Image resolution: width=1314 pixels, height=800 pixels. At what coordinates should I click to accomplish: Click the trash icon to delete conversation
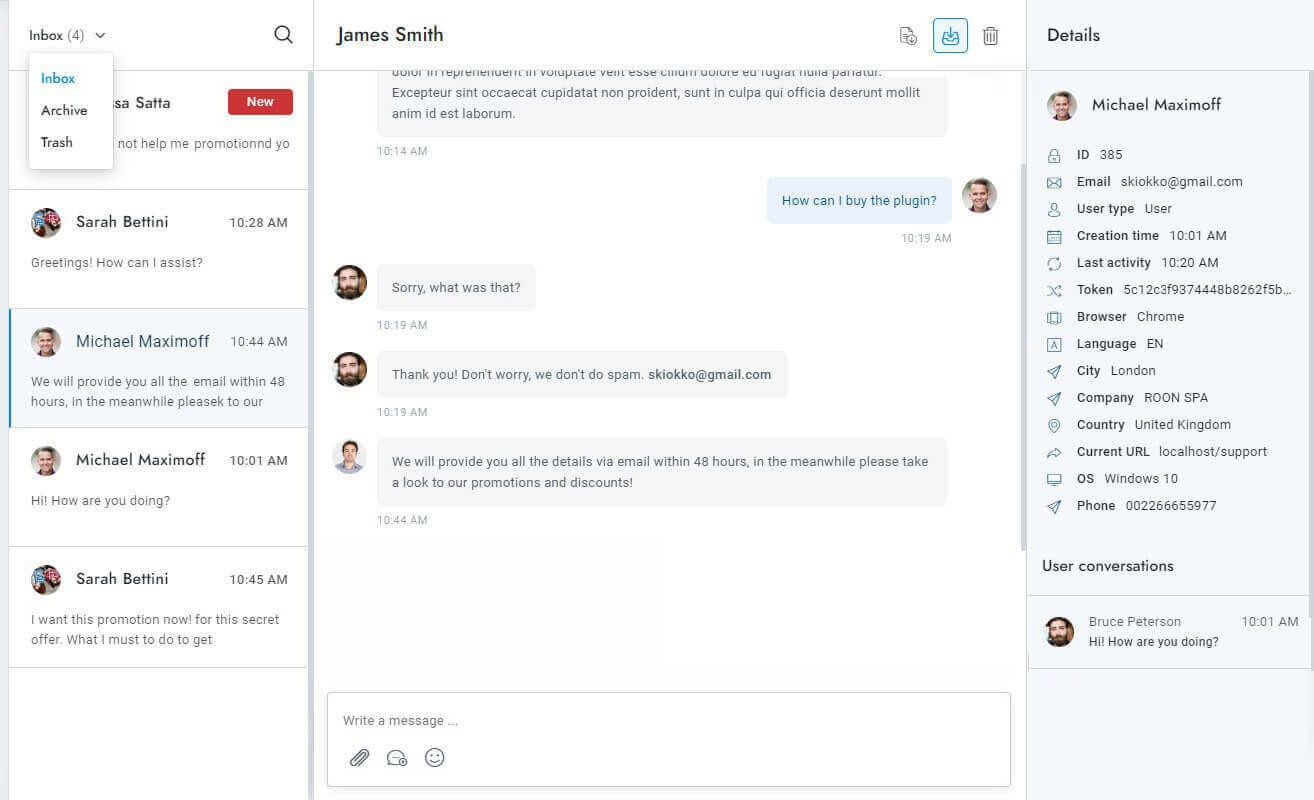pos(991,35)
